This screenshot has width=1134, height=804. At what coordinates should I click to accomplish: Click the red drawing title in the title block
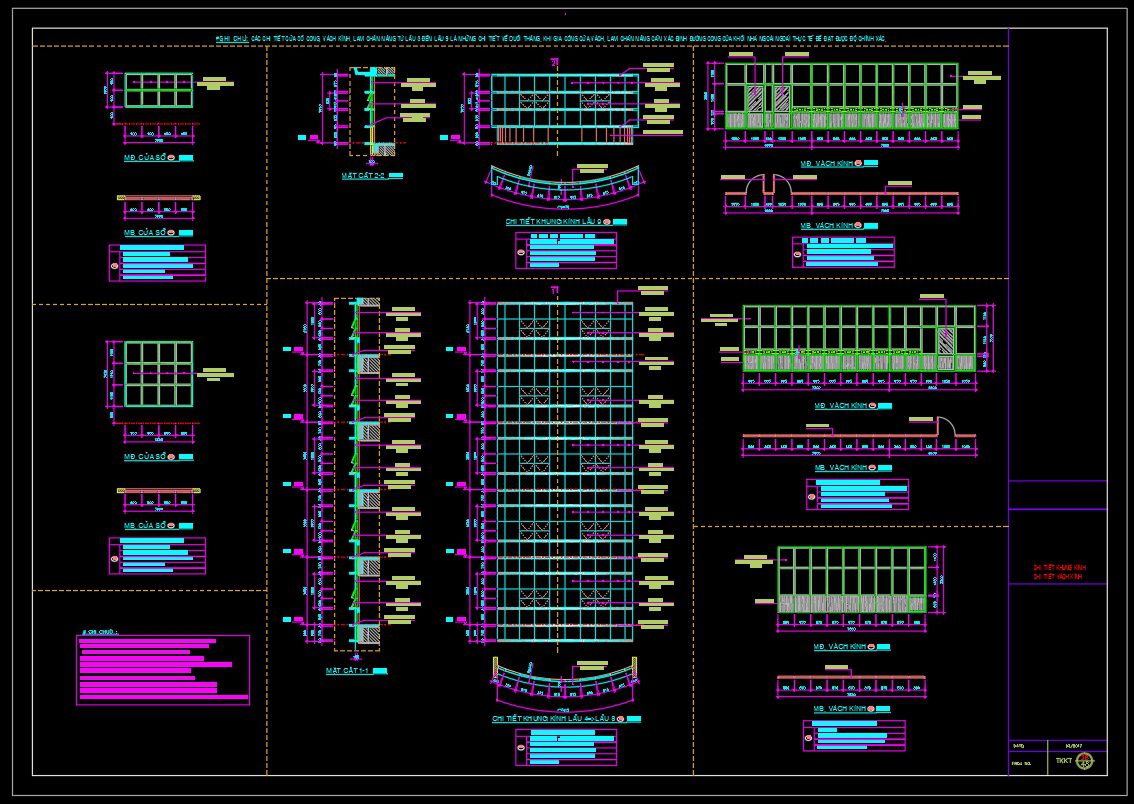click(1059, 572)
